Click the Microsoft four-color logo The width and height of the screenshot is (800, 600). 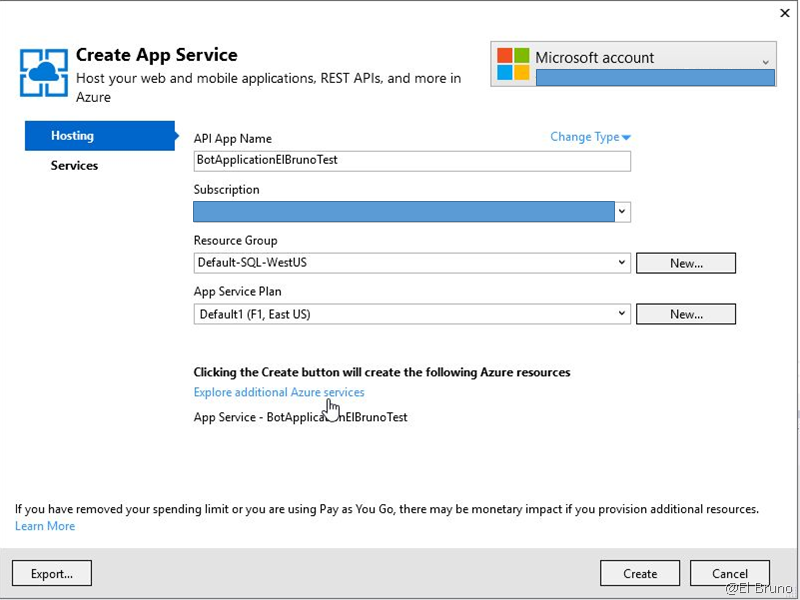(512, 63)
